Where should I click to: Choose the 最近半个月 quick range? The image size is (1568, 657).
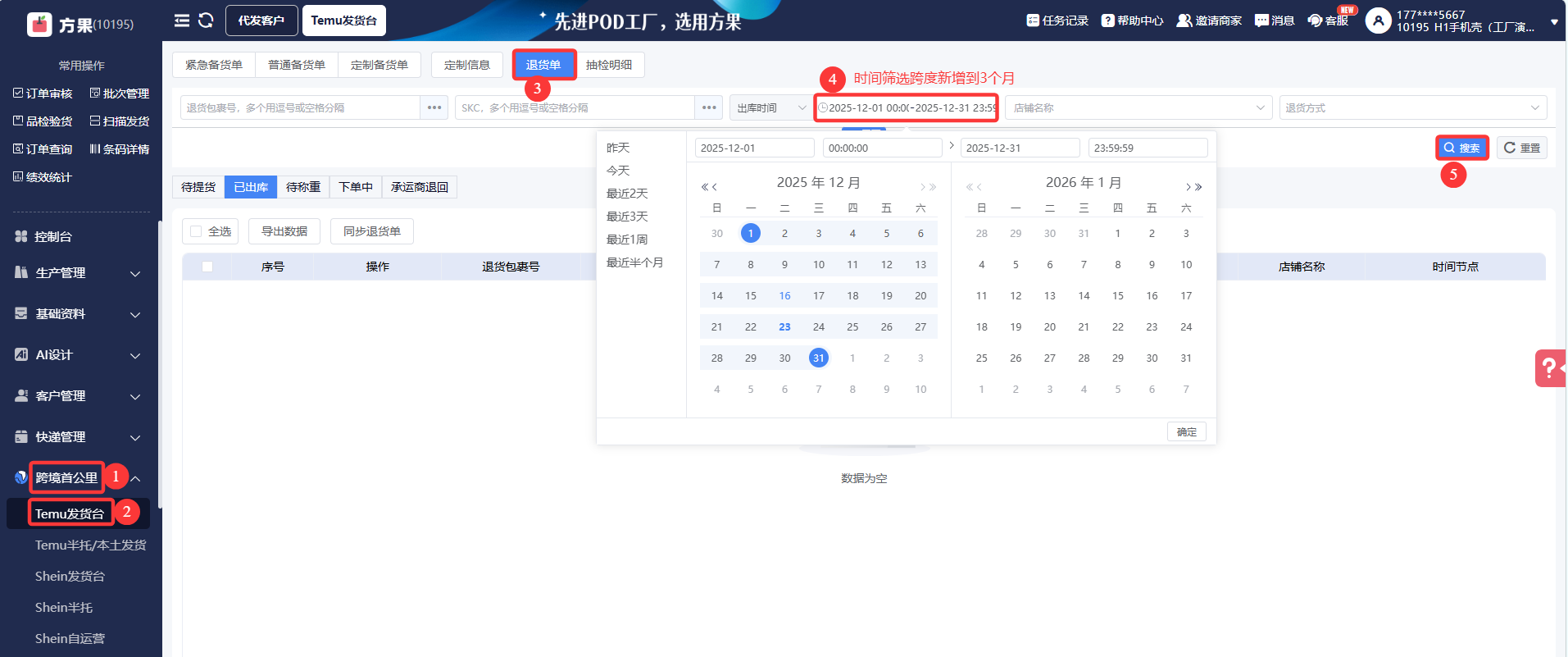click(x=634, y=262)
